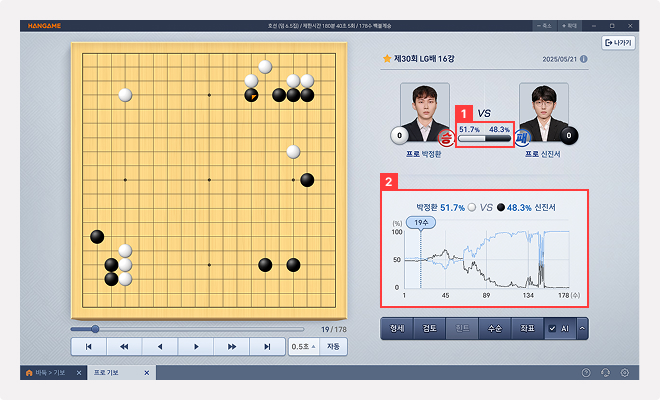Viewport: 660px width, 400px height.
Task: Open help via the question mark icon
Action: pyautogui.click(x=586, y=373)
